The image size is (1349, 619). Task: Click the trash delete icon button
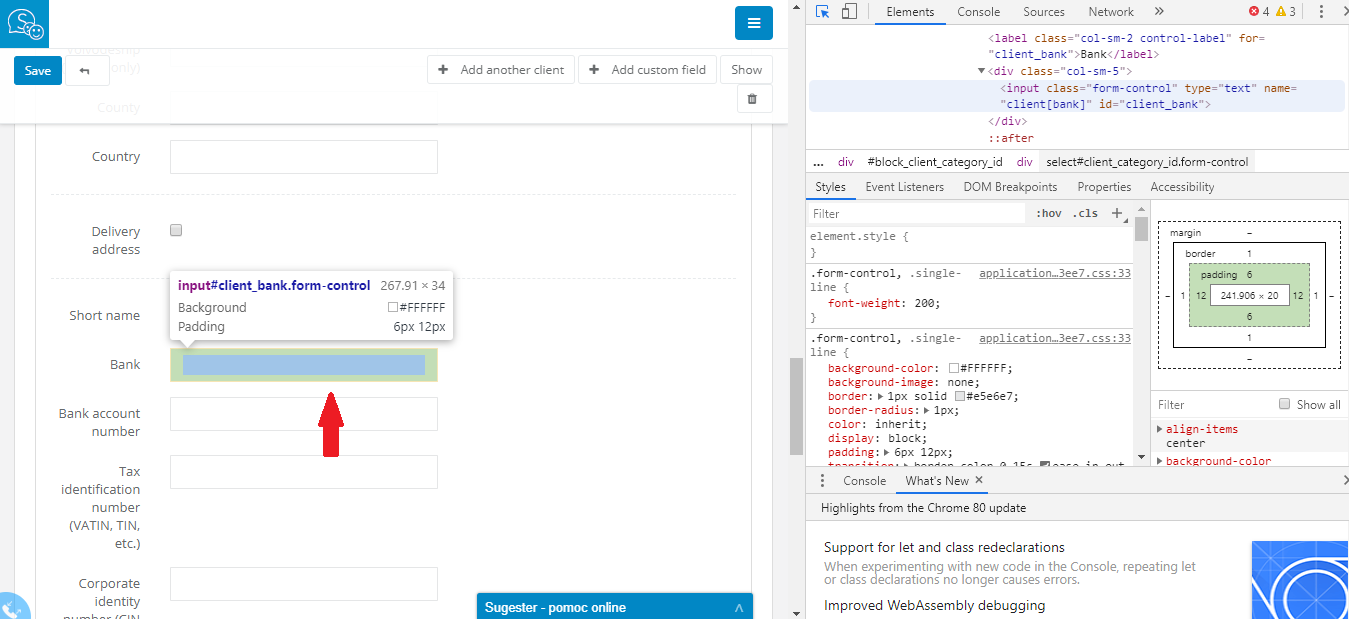tap(753, 99)
